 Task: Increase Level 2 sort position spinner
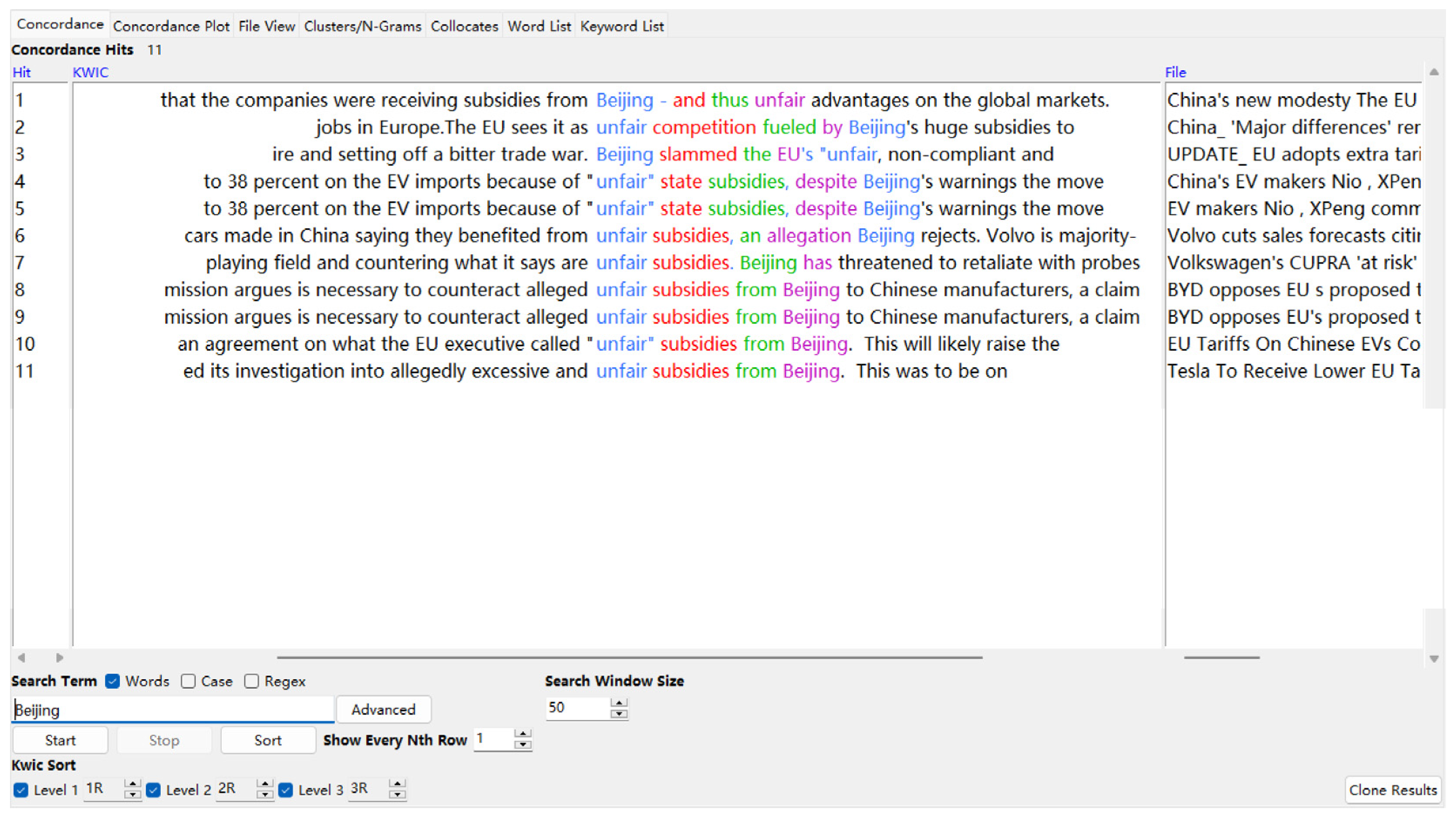click(x=264, y=783)
